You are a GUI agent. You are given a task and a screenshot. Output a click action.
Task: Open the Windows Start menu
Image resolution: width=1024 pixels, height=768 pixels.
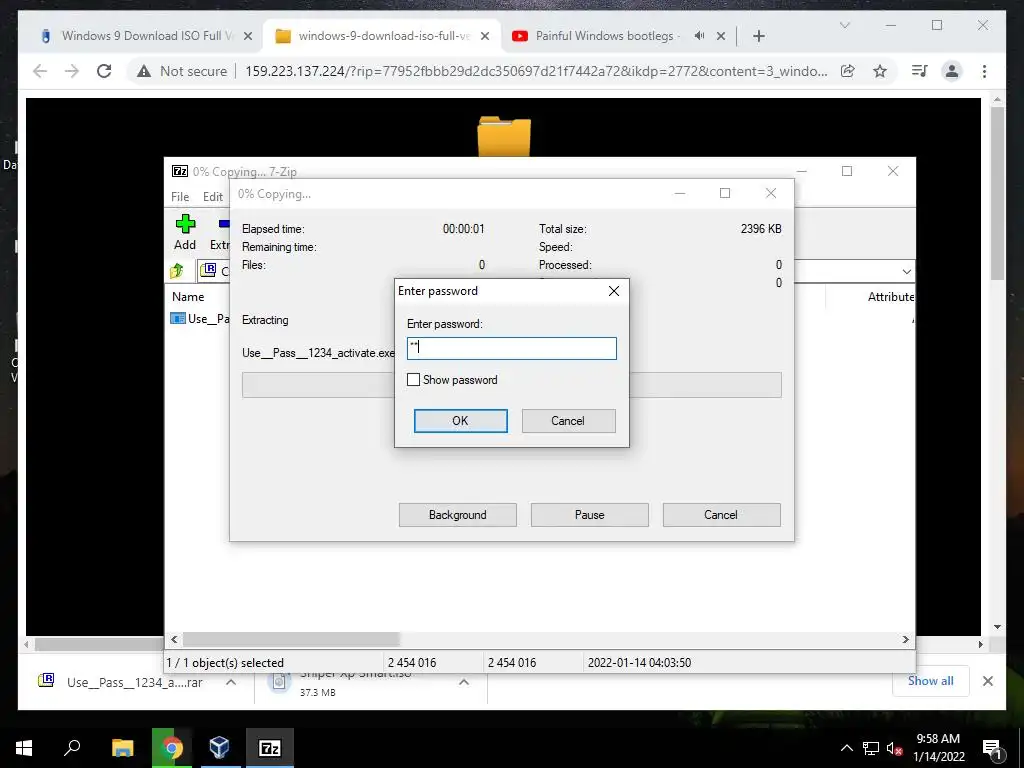[x=24, y=748]
